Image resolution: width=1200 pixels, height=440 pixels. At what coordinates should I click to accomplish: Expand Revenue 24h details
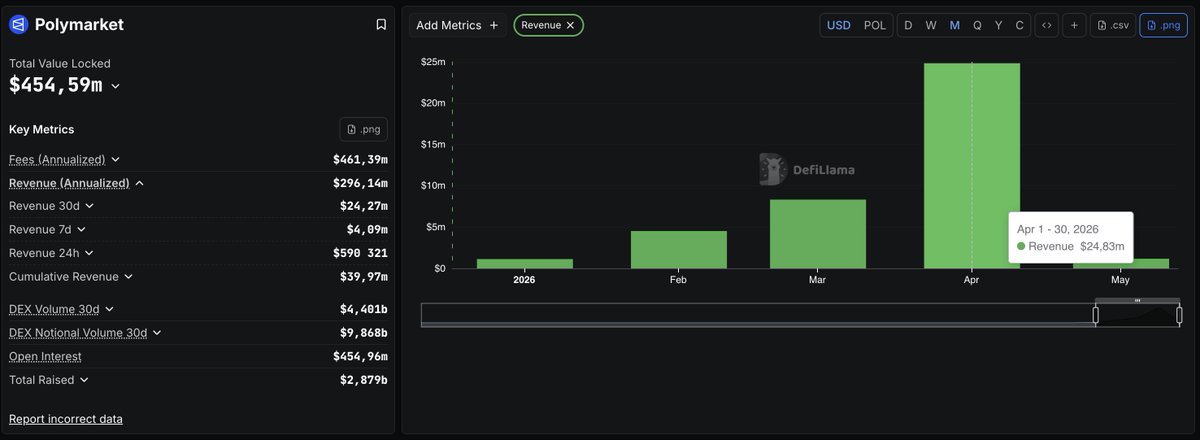click(x=89, y=253)
